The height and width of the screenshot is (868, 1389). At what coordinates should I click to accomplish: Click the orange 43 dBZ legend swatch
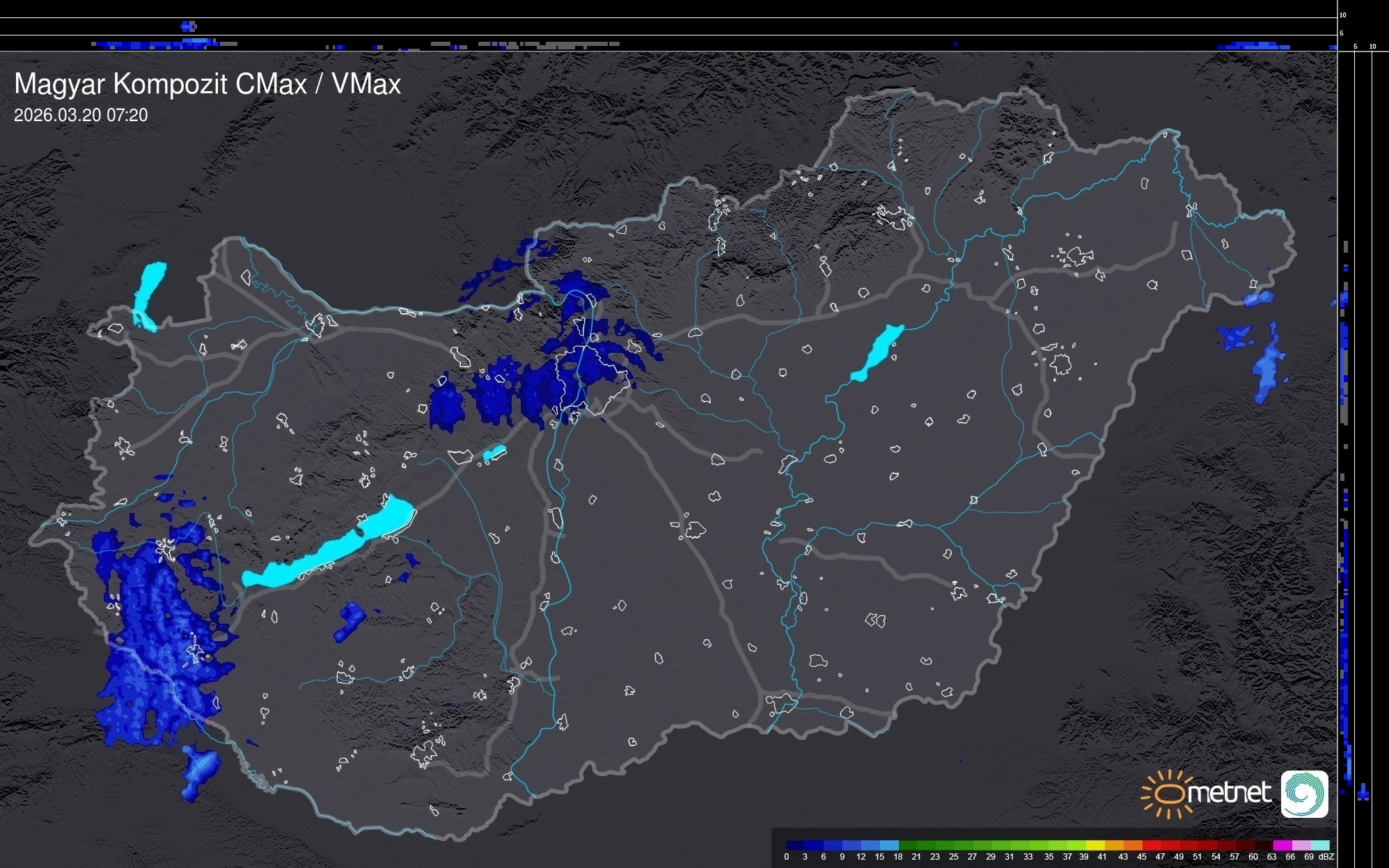[1131, 845]
